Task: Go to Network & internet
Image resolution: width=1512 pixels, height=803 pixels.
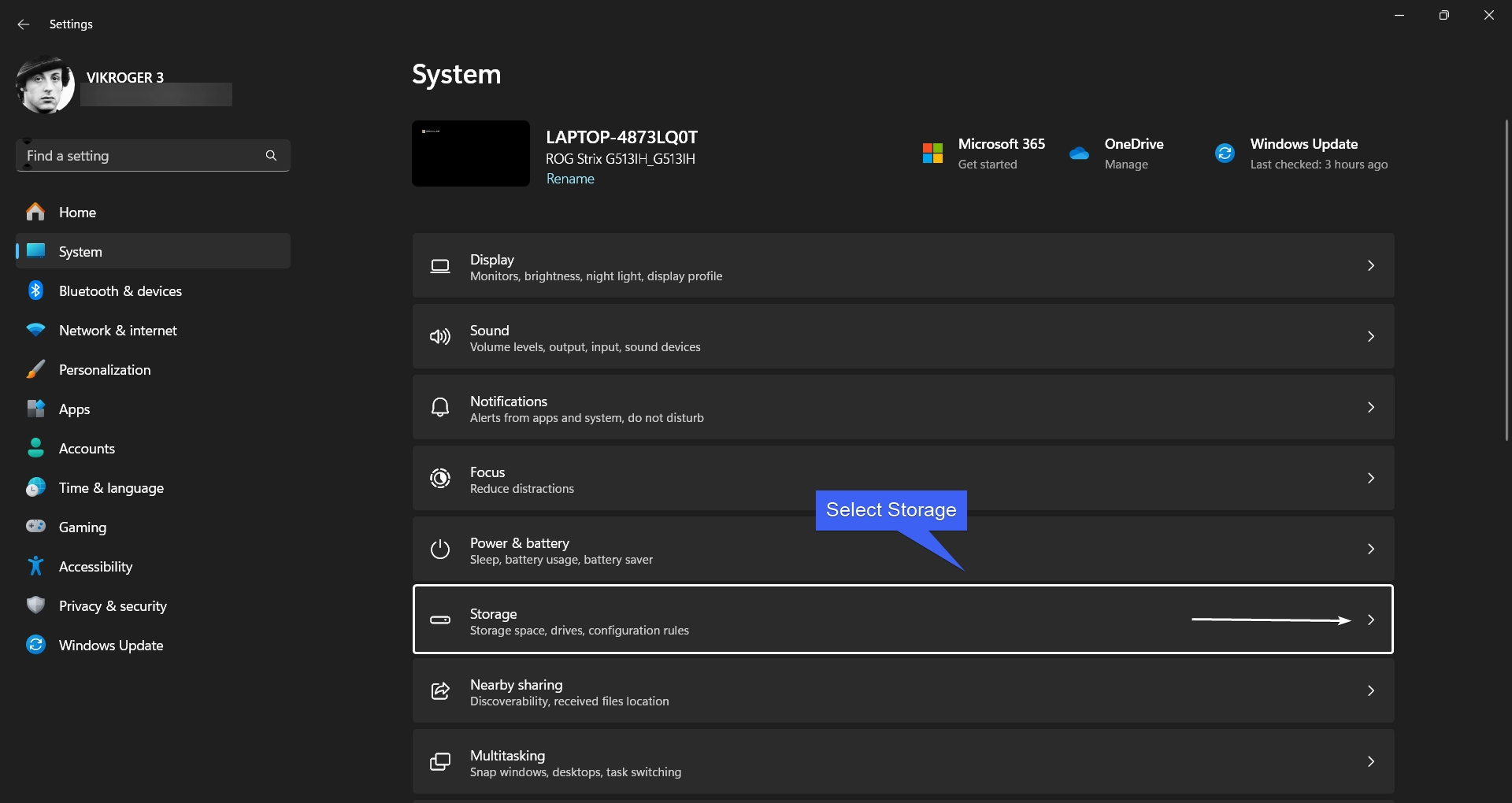Action: pos(153,330)
